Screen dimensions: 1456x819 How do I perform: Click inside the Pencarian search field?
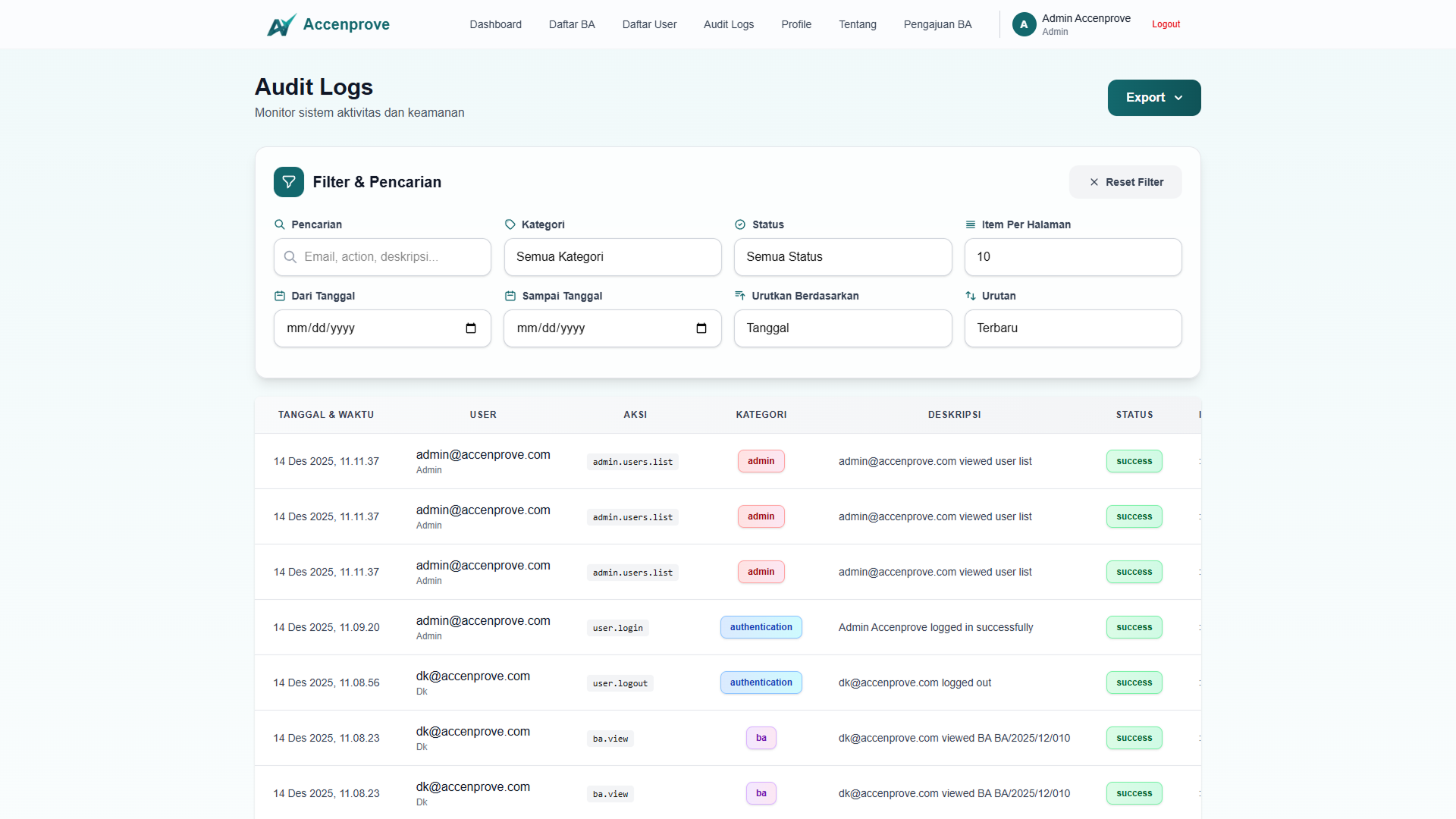(x=381, y=257)
